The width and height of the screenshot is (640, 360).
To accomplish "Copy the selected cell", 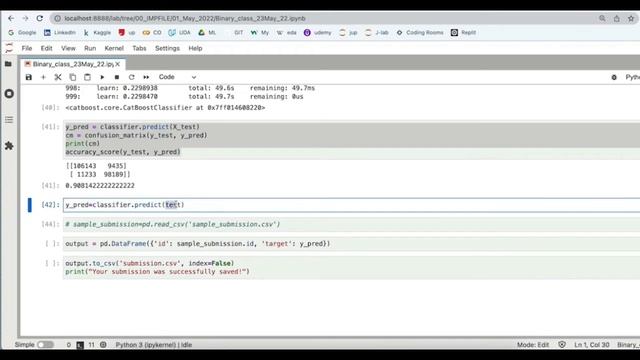I will (x=73, y=77).
